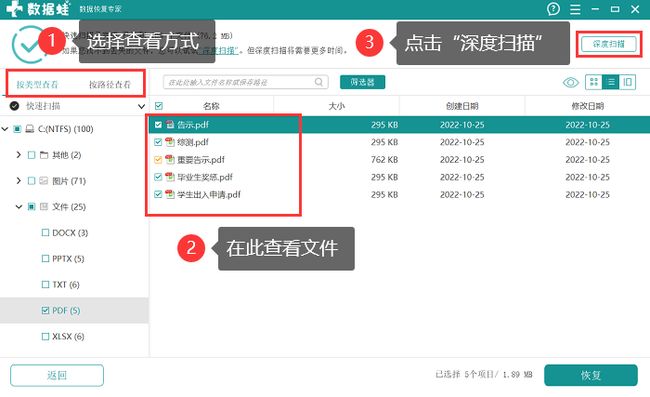Screen dimensions: 650x397
Task: Click the PDF icon of 告示.pdf
Action: (170, 124)
